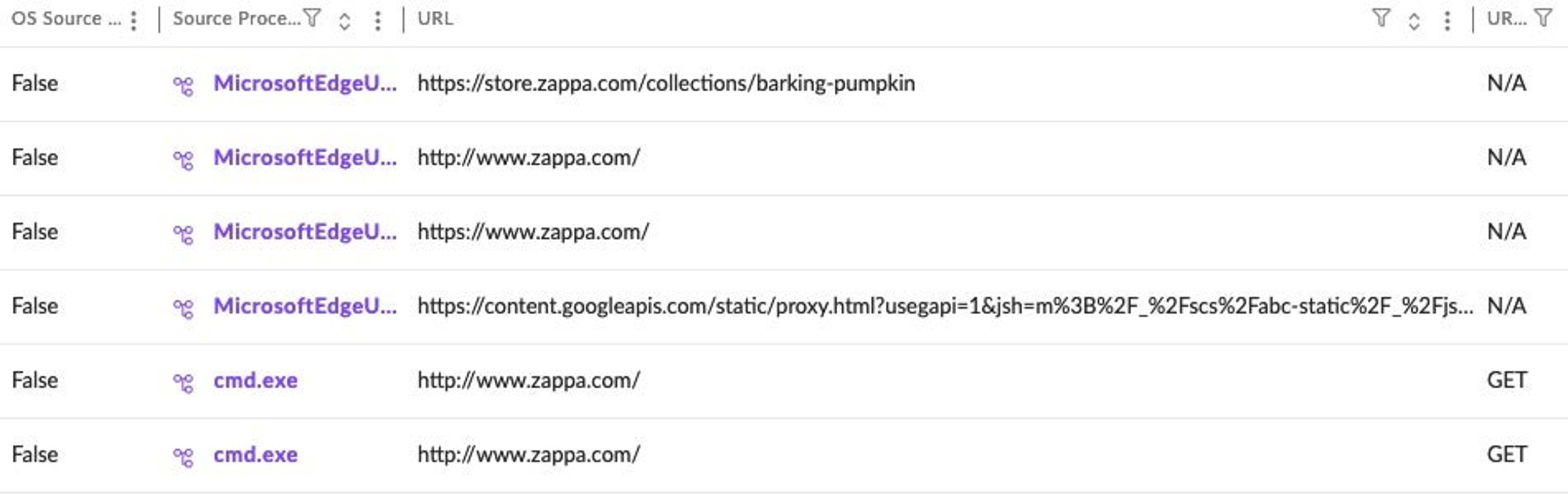Open MicrosoftEdgeU... link in barking-pumpkin row
Image resolution: width=1568 pixels, height=495 pixels.
coord(304,83)
